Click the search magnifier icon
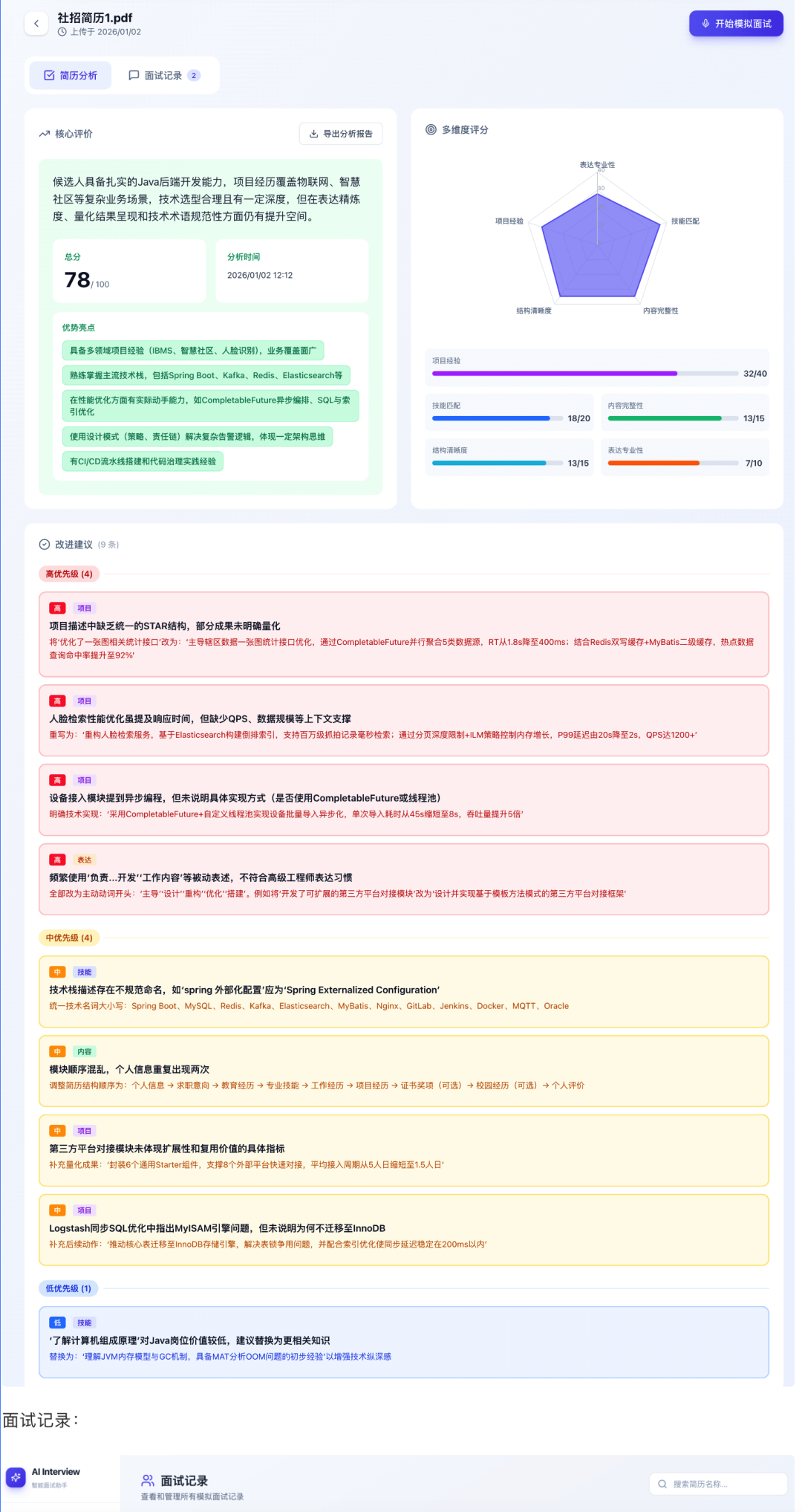The height and width of the screenshot is (1512, 802). pos(662,1484)
